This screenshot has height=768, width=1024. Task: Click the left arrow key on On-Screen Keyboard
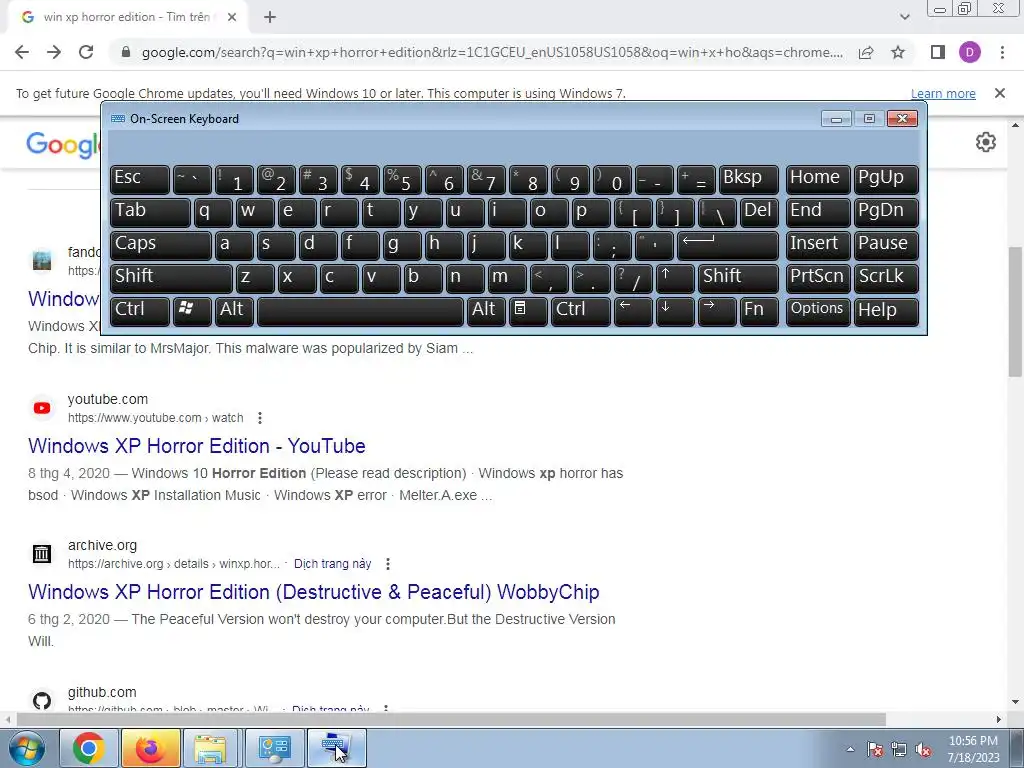point(633,311)
